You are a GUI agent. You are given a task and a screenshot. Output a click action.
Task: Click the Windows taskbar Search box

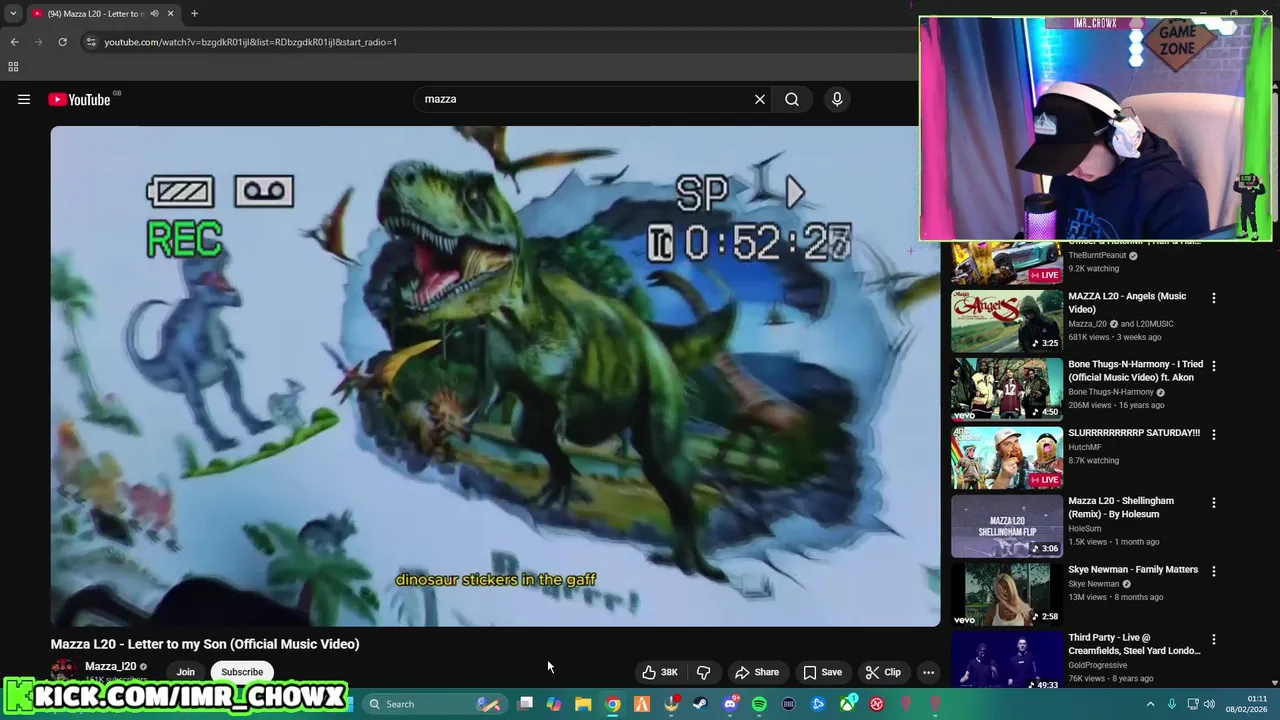click(433, 704)
